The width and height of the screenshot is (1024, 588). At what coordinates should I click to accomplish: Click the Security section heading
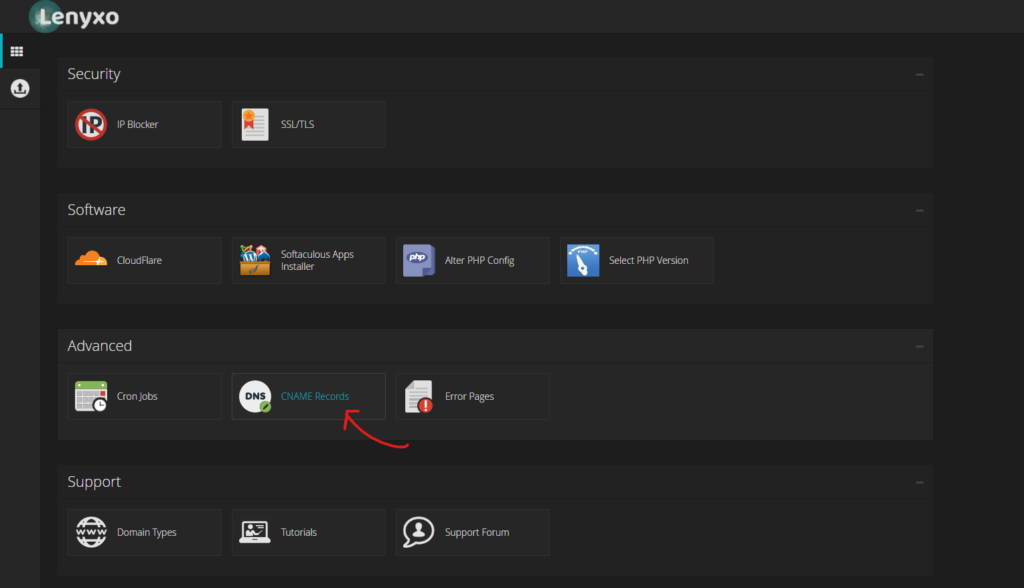[x=94, y=74]
